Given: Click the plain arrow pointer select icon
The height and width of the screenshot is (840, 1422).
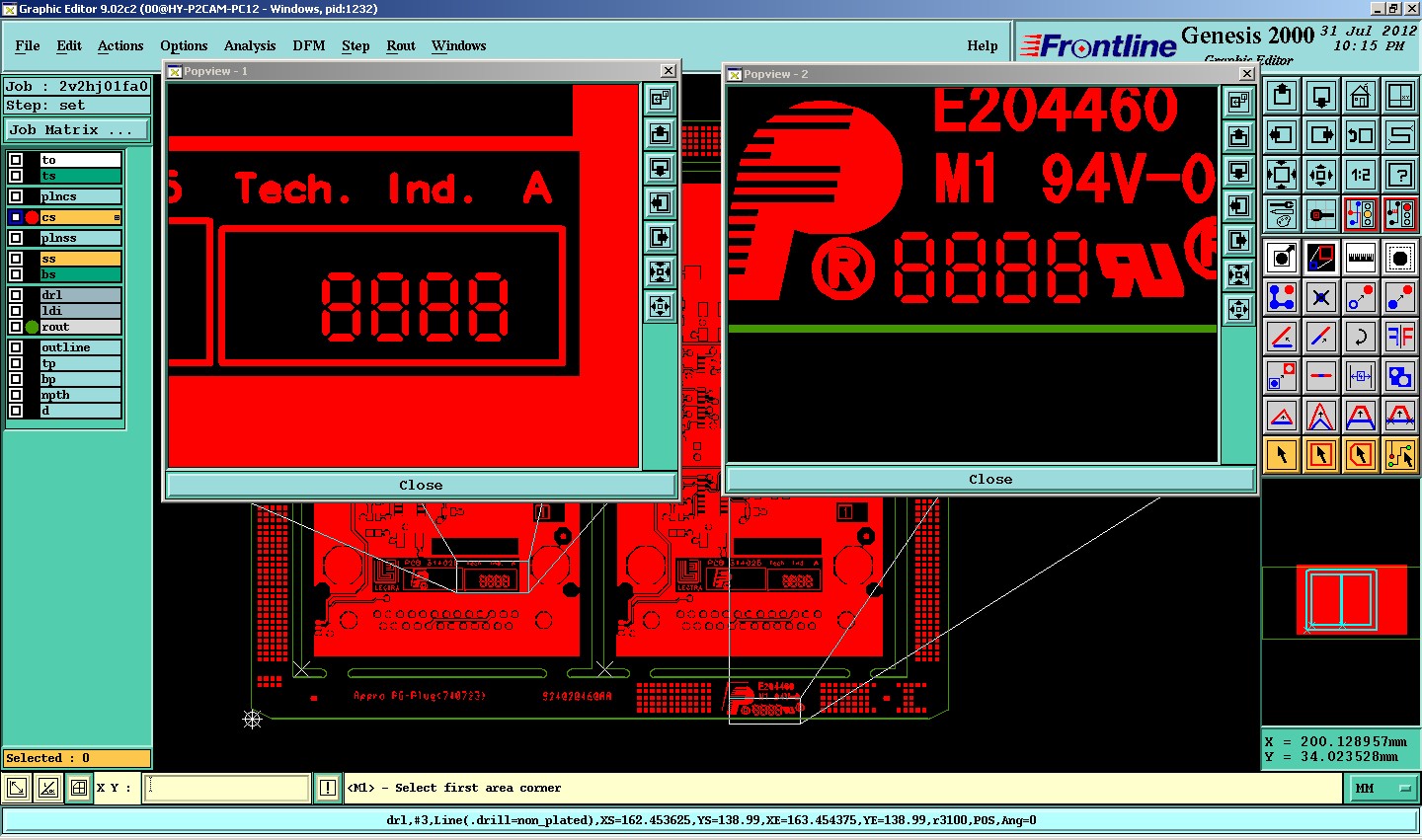Looking at the screenshot, I should (1282, 455).
